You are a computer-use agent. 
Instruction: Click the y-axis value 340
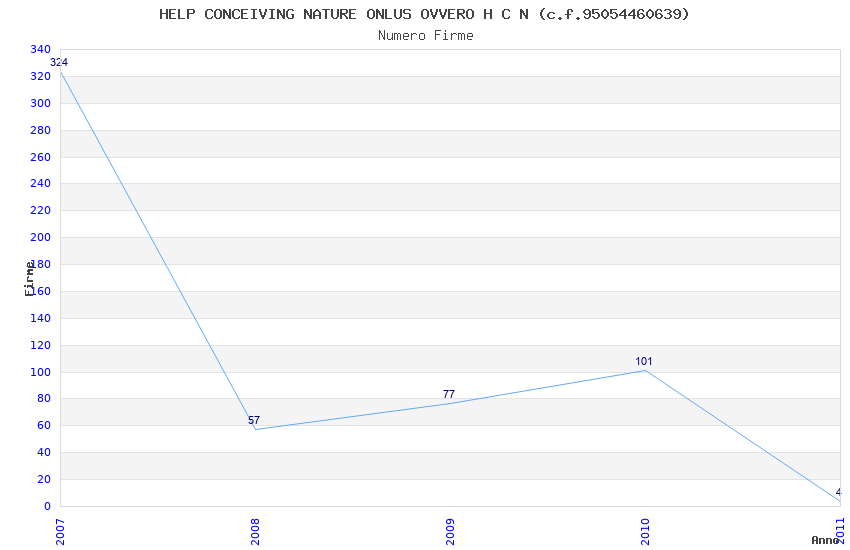(40, 49)
